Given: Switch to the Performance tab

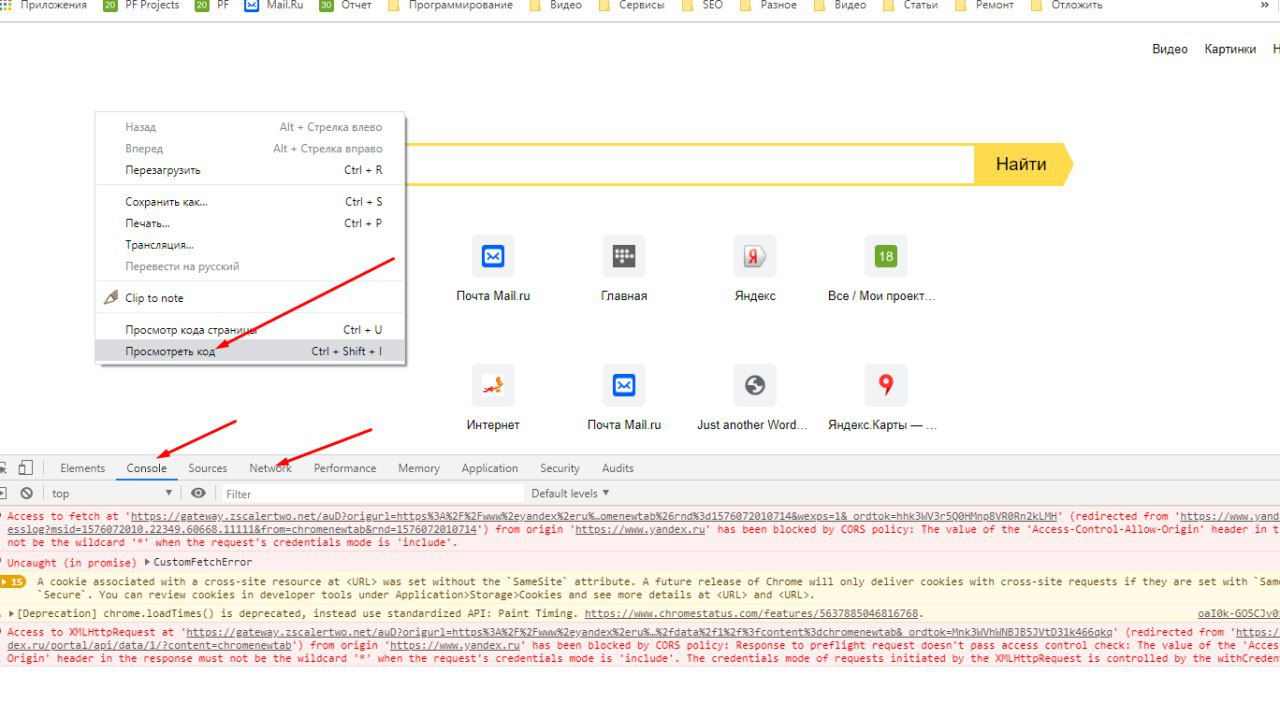Looking at the screenshot, I should click(x=345, y=468).
